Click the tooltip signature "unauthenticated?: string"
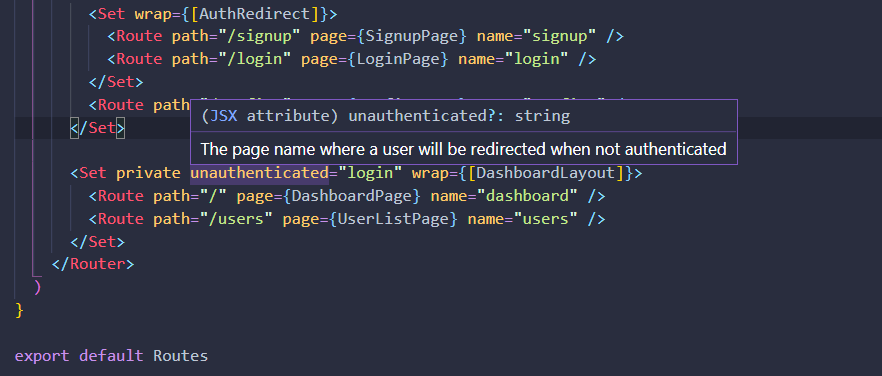The height and width of the screenshot is (376, 882). pos(459,116)
